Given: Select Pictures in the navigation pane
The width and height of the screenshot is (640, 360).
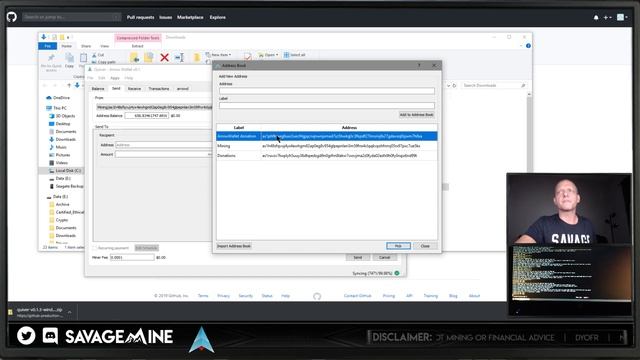Looking at the screenshot, I should tap(60, 155).
